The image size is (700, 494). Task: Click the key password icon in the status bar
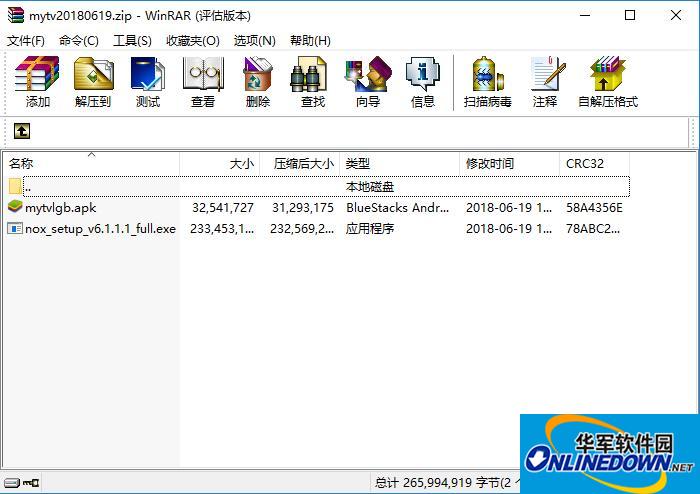(x=31, y=482)
